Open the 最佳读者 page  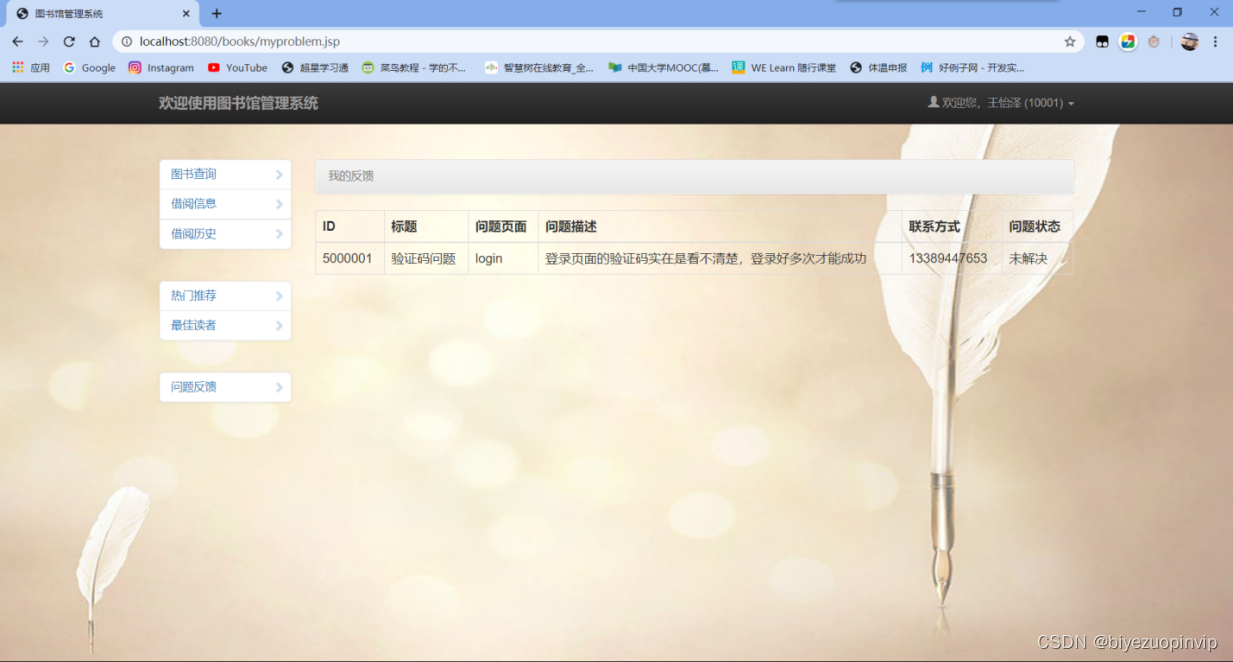pyautogui.click(x=224, y=325)
